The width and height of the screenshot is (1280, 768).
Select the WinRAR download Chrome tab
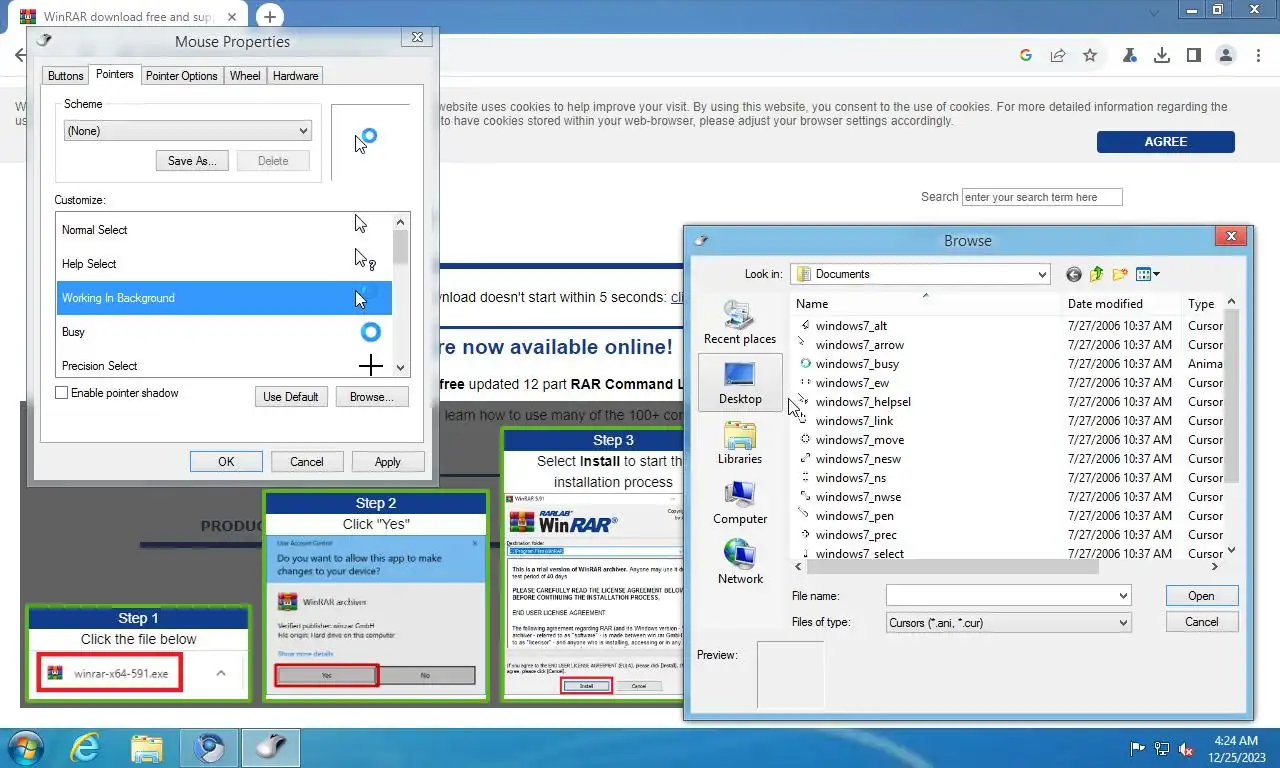coord(130,17)
